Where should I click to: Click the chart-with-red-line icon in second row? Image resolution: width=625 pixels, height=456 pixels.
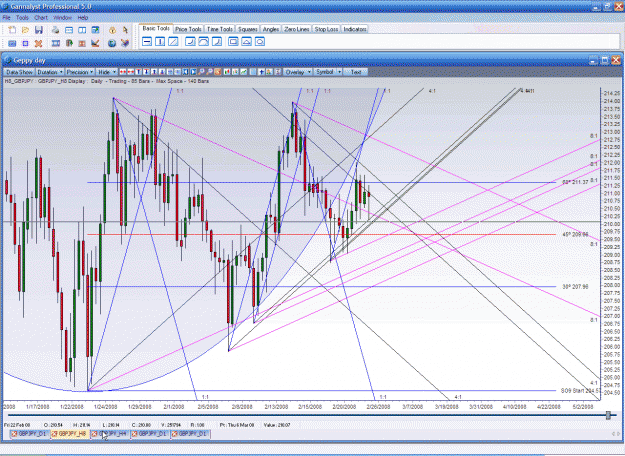tap(95, 43)
